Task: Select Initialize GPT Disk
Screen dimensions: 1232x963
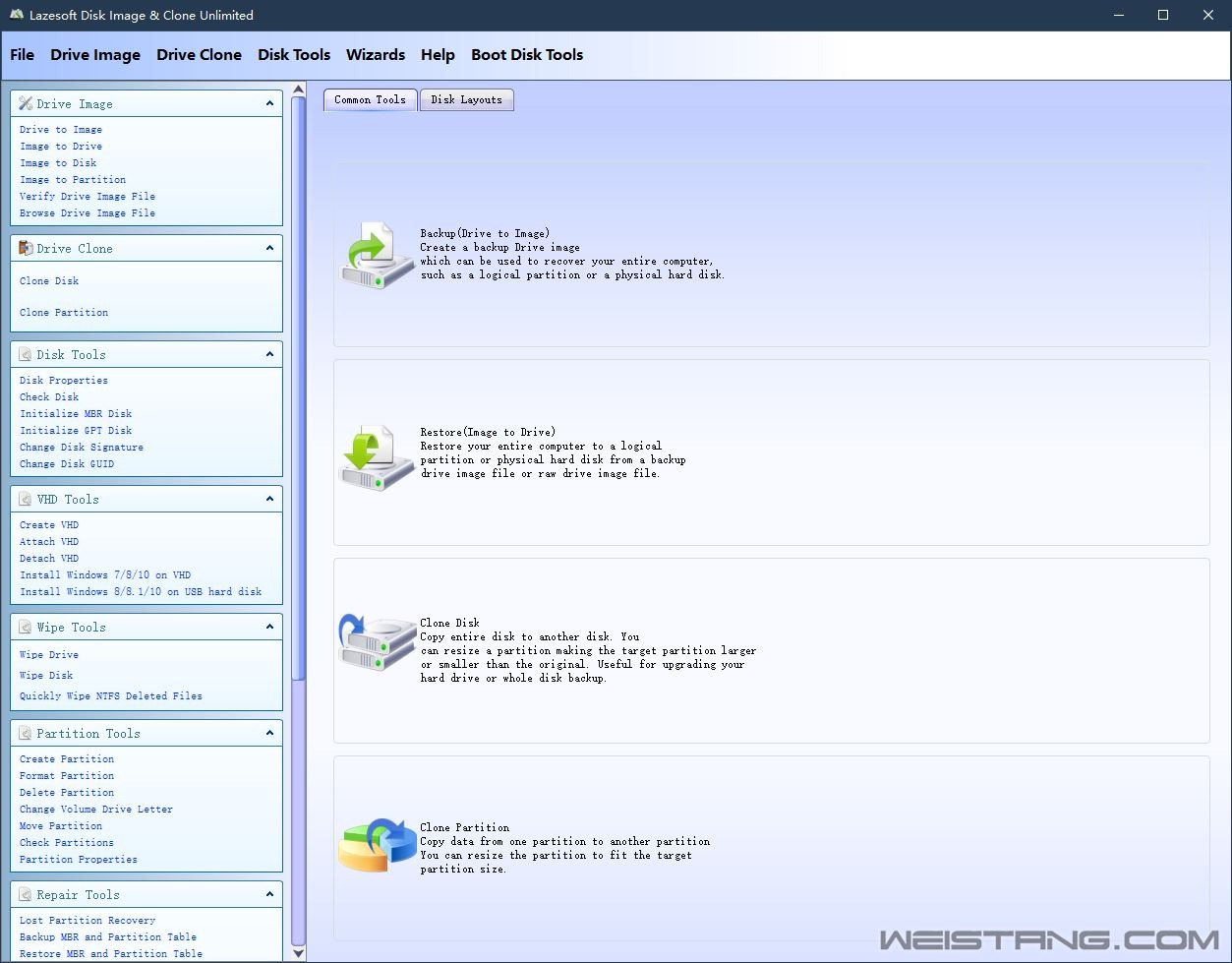Action: (x=76, y=431)
